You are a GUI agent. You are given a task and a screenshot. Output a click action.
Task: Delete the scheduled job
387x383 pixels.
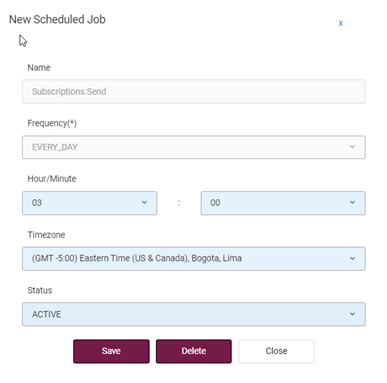point(194,351)
